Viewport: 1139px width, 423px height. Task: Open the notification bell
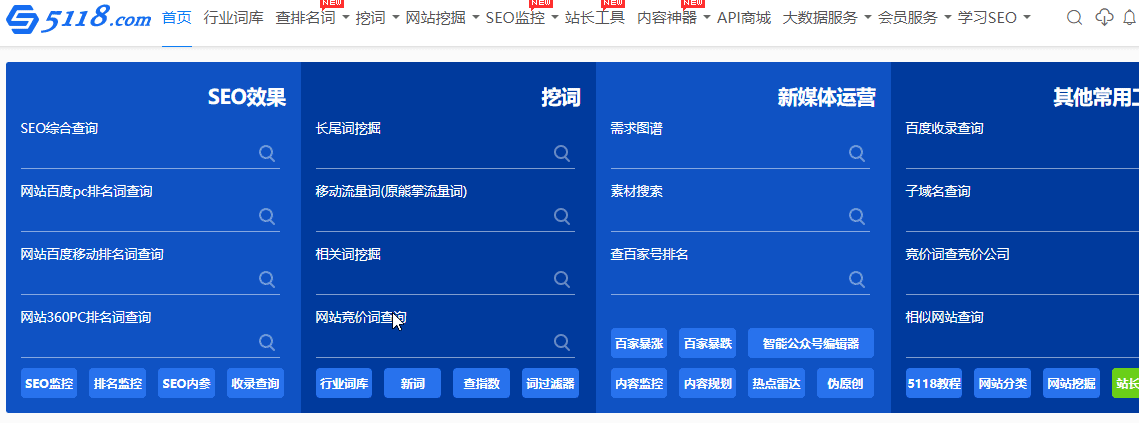tap(1128, 17)
